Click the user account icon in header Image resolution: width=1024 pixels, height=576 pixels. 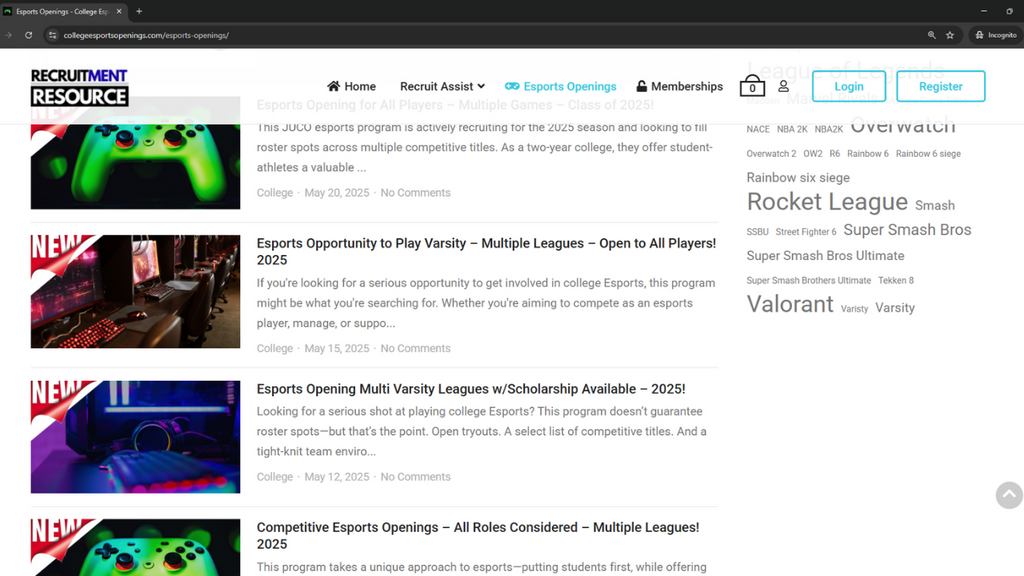(x=783, y=86)
